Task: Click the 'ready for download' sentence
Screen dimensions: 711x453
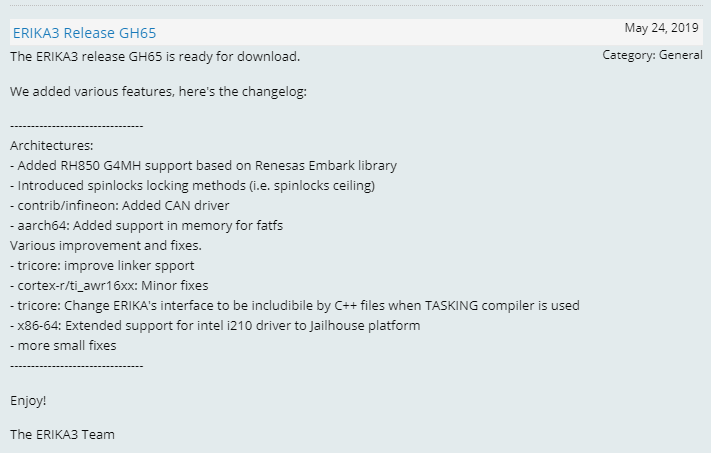Action: 155,56
